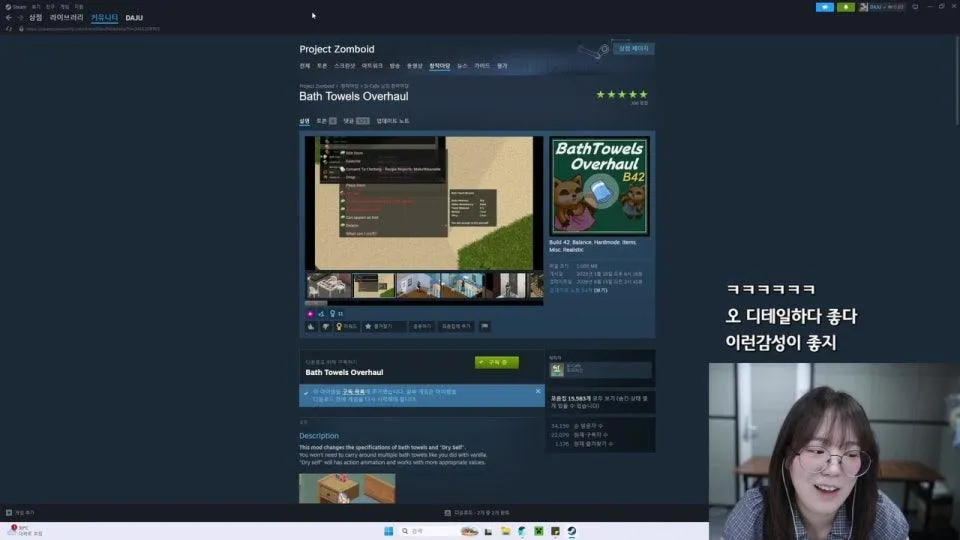Select the 아트워크 hub tab
The width and height of the screenshot is (960, 540).
click(372, 66)
